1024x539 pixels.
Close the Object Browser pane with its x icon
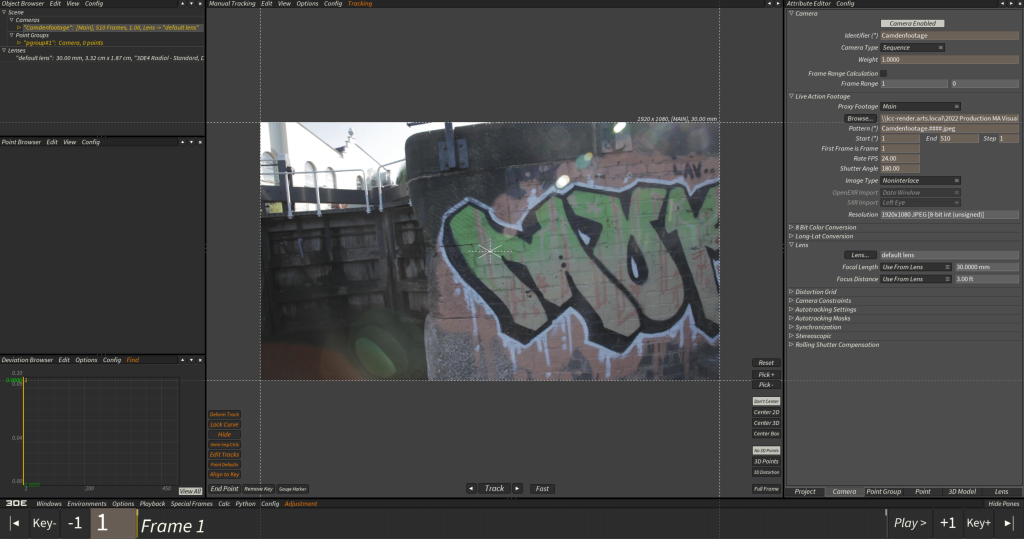[200, 4]
